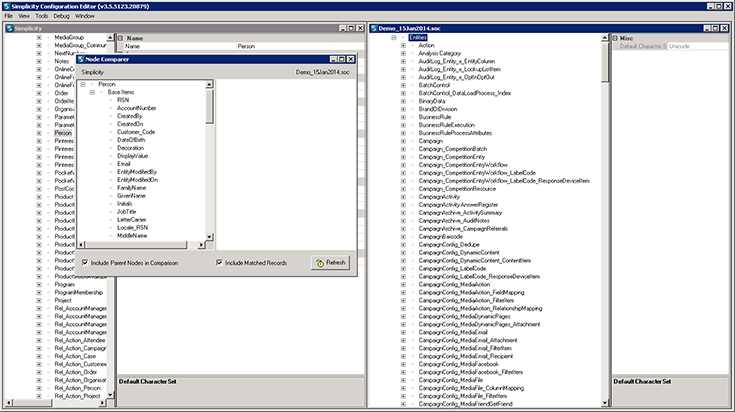
Task: Toggle Include Parent Nodes in Comparison checkbox
Action: point(85,263)
